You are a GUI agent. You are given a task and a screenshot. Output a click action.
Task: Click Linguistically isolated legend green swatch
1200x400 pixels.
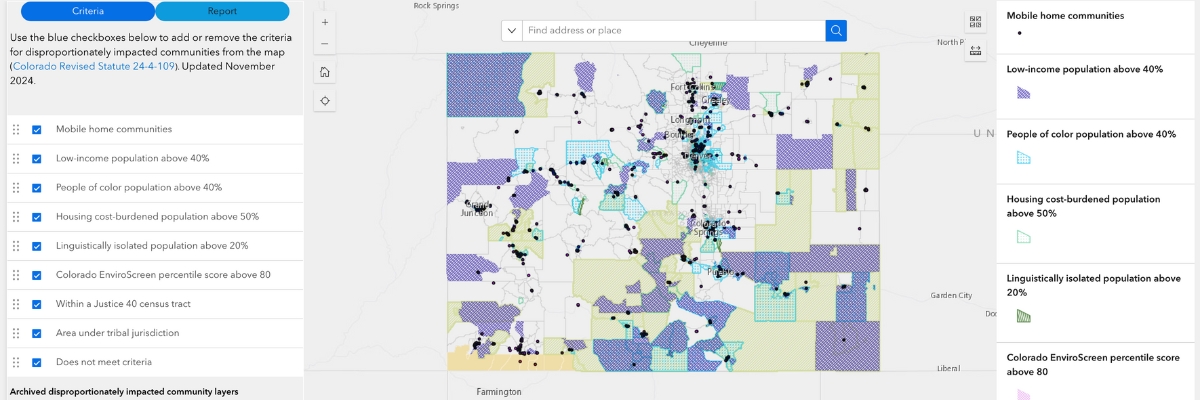coord(1023,316)
